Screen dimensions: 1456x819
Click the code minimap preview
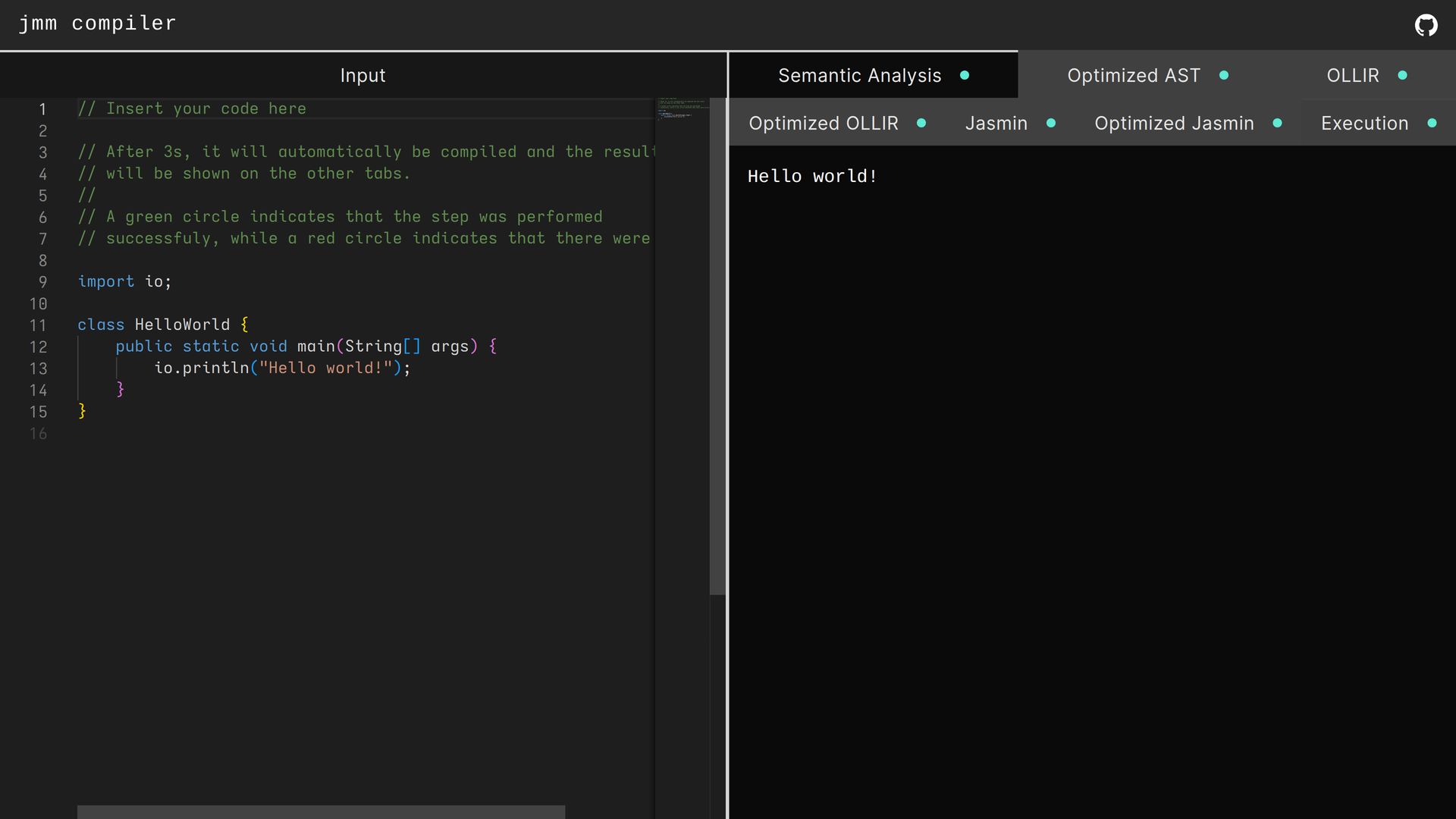pos(682,108)
